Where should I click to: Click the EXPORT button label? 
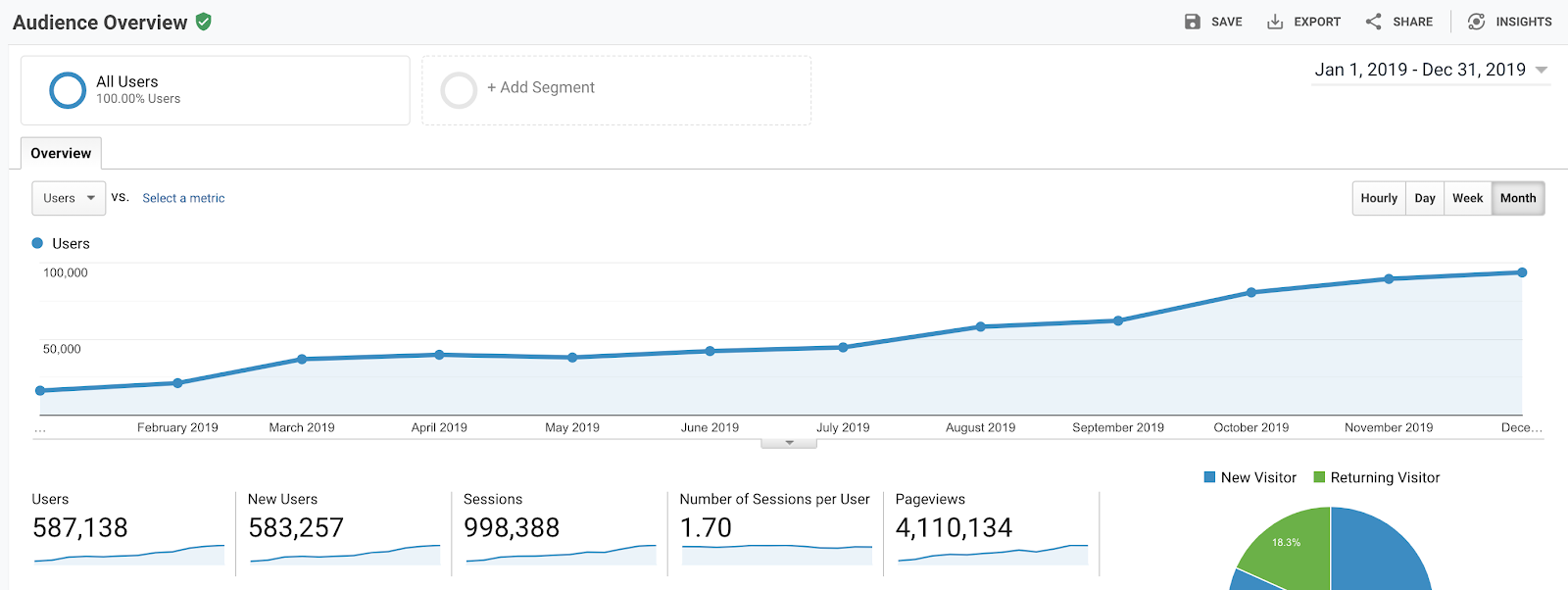coord(1317,22)
